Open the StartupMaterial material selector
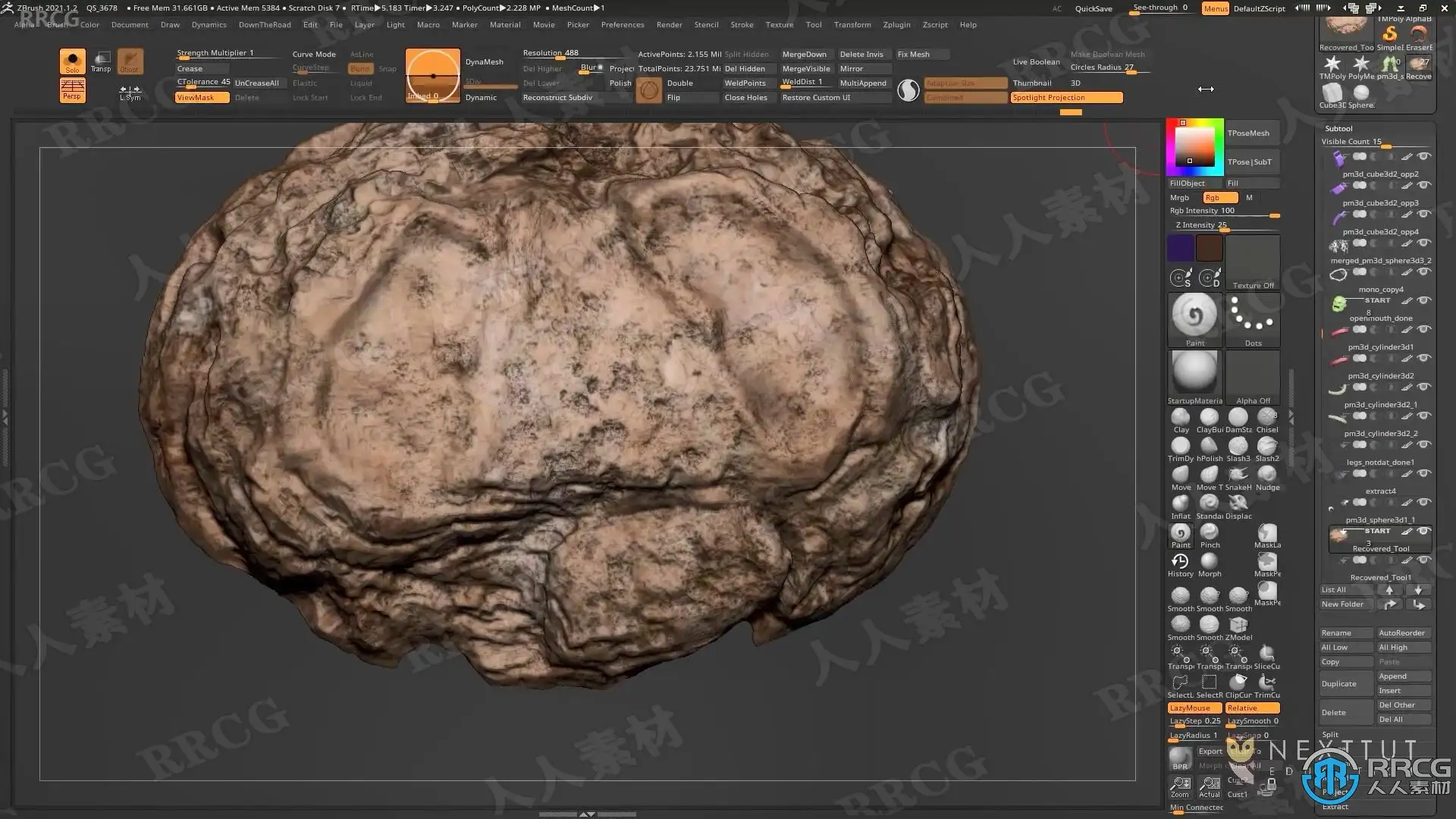Screen dimensions: 1456x819 click(x=1194, y=377)
